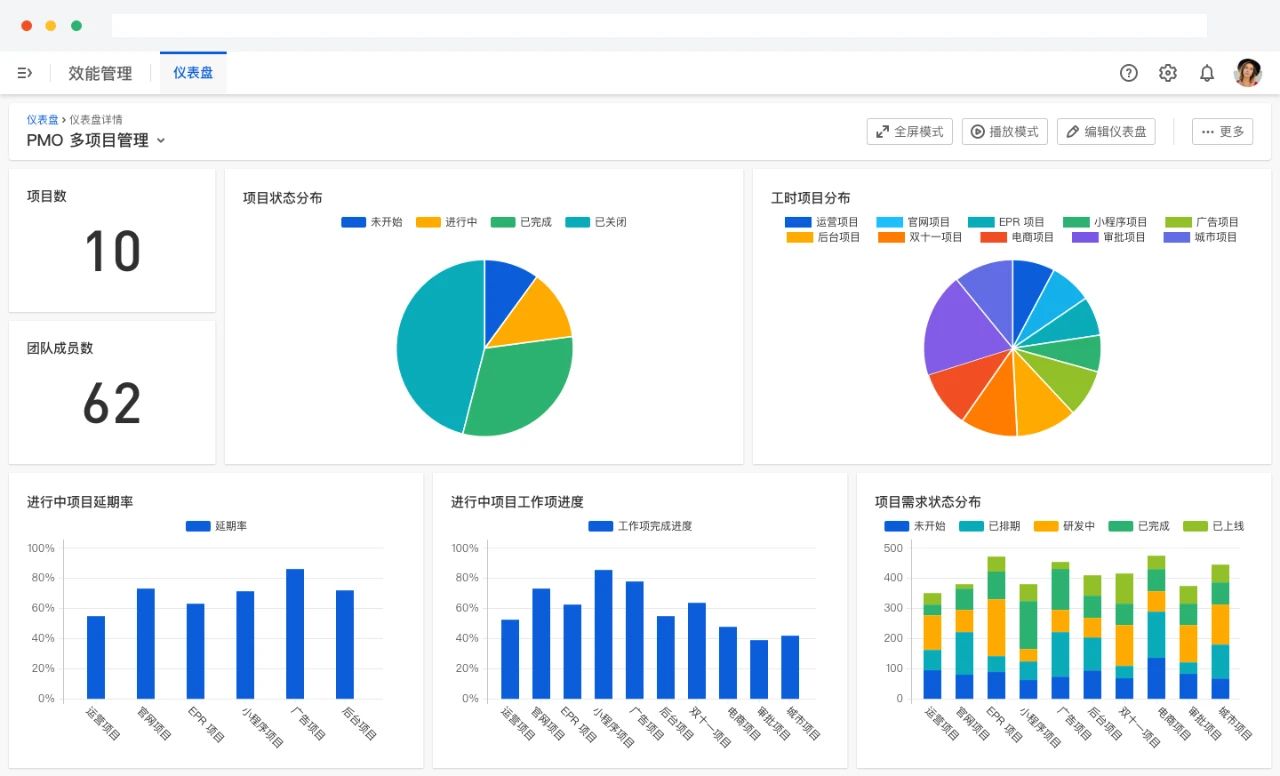Toggle 已关闭 legend in 项目状态分布 chart
Image resolution: width=1280 pixels, height=776 pixels.
596,222
